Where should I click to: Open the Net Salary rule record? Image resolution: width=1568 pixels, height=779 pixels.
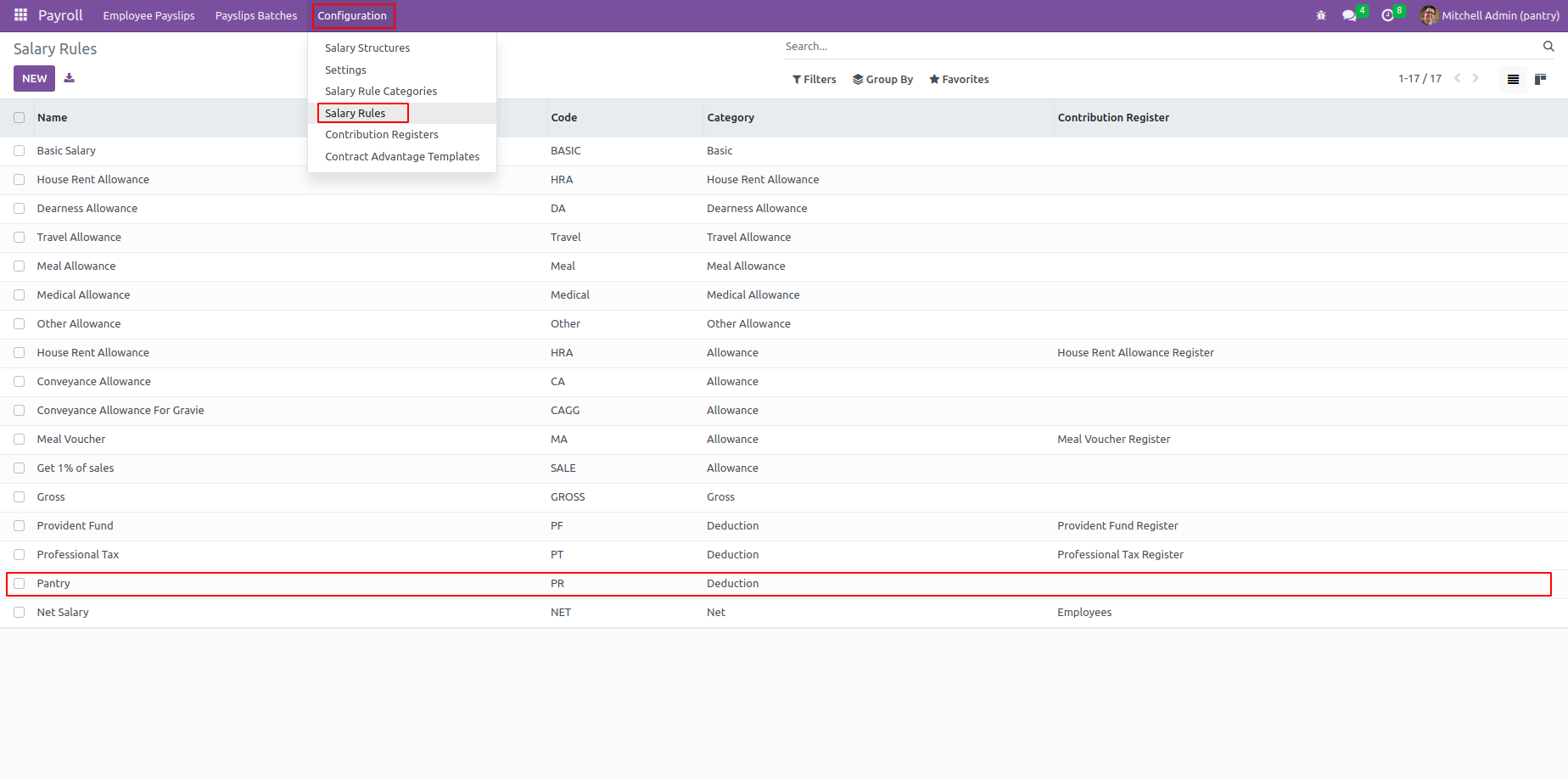(63, 613)
